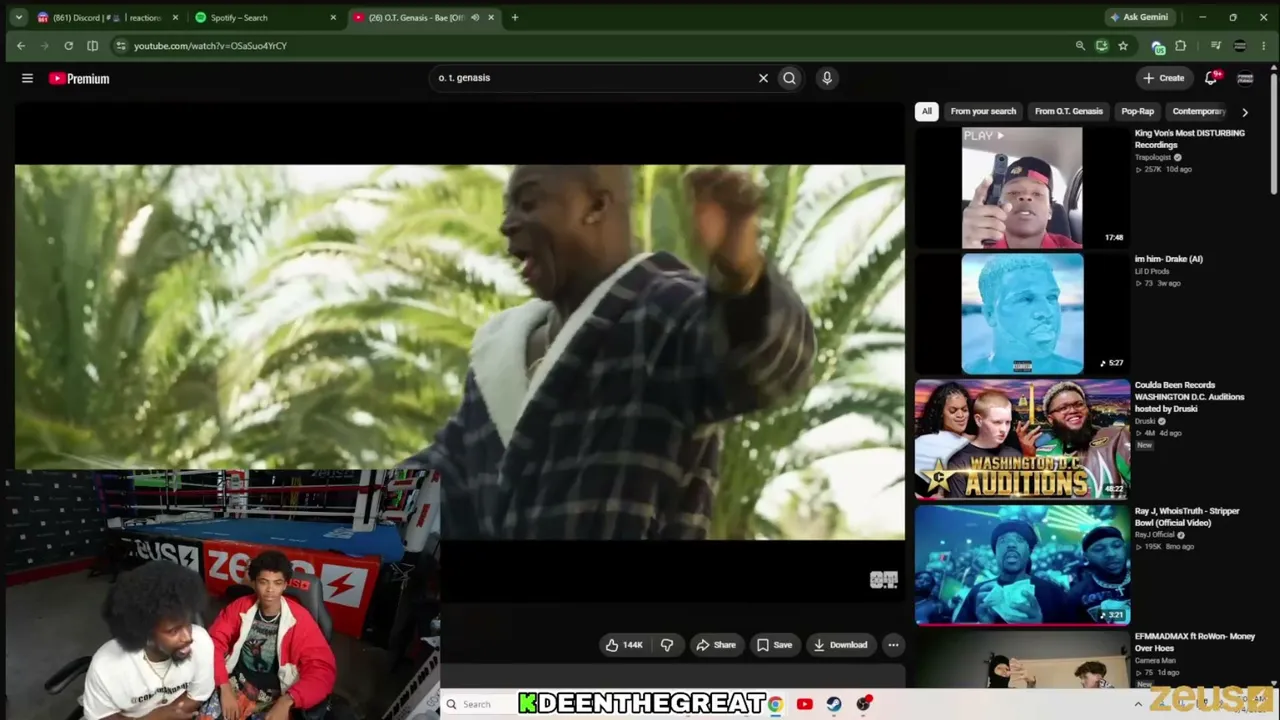Select the O.T. Genasis - Bae tab
Screen dimensions: 1280x720
point(424,17)
